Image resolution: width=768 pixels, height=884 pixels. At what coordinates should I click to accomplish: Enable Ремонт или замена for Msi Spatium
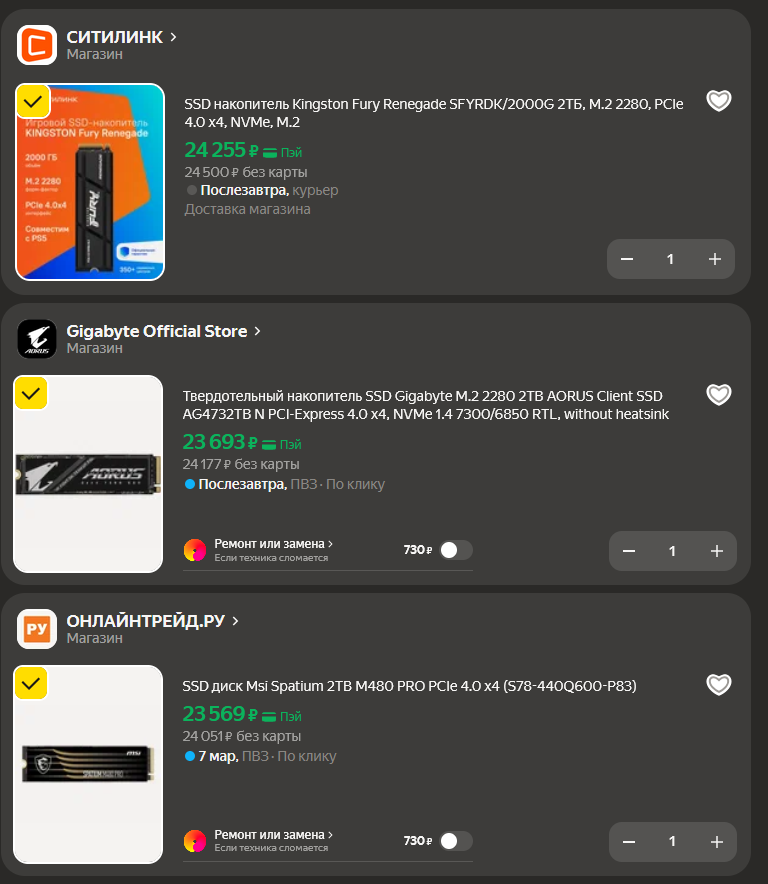click(x=456, y=841)
